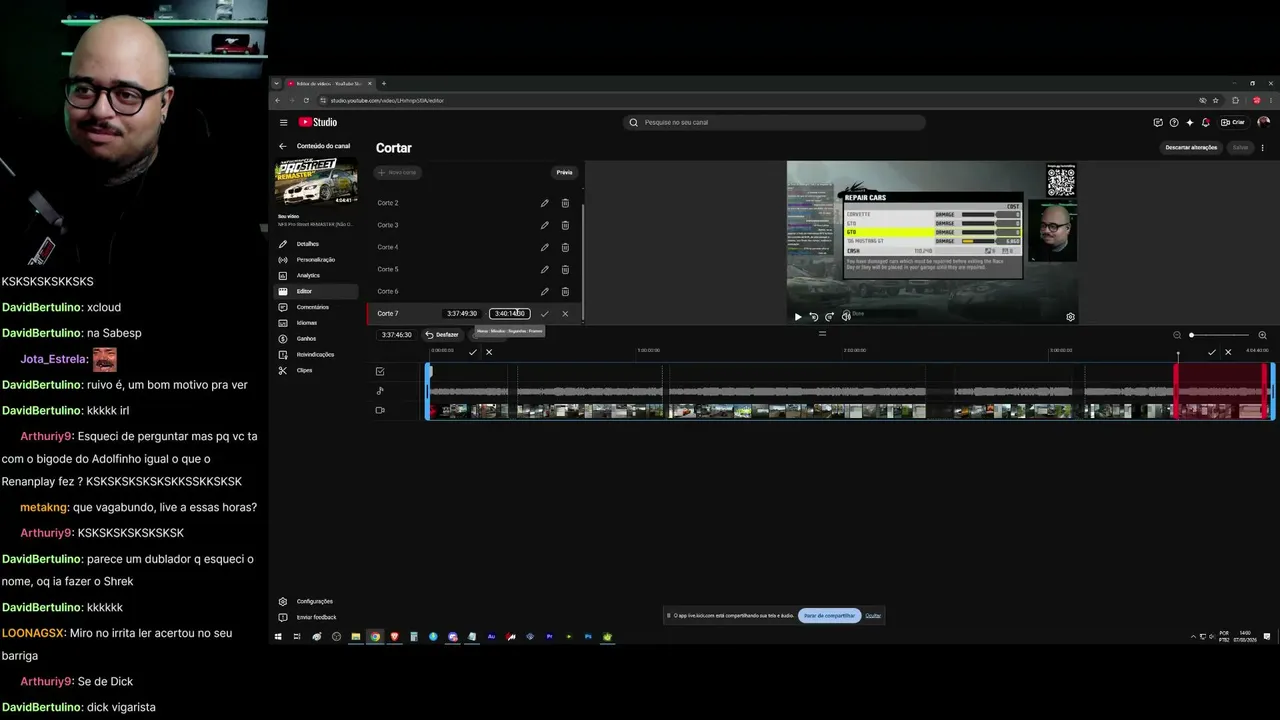Confirm Corte 7 with checkmark icon
Viewport: 1280px width, 720px height.
pos(545,314)
